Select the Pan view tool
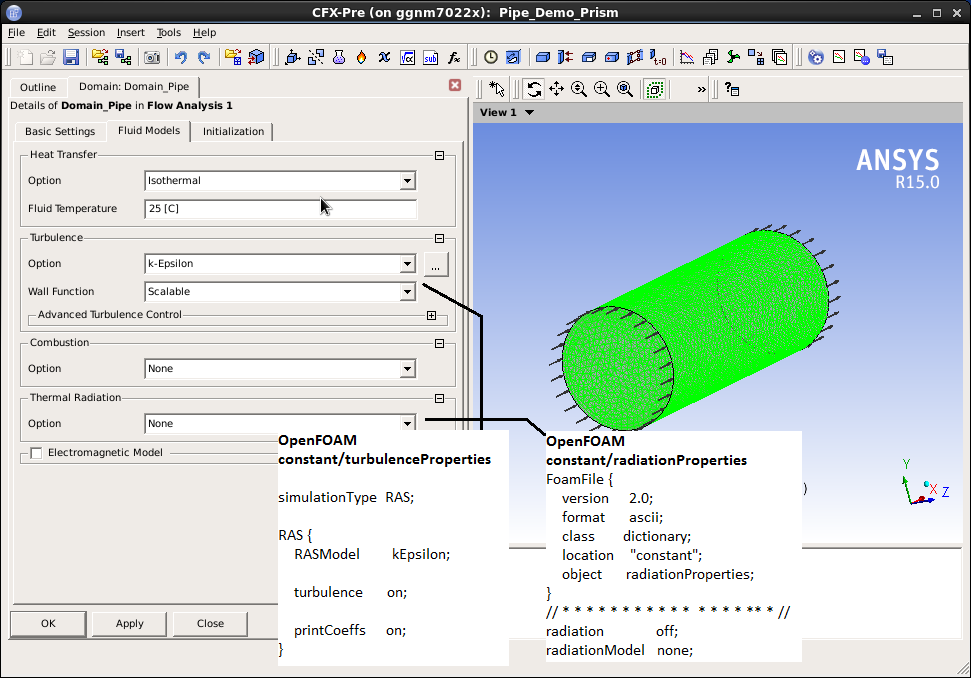The width and height of the screenshot is (971, 678). pos(557,89)
